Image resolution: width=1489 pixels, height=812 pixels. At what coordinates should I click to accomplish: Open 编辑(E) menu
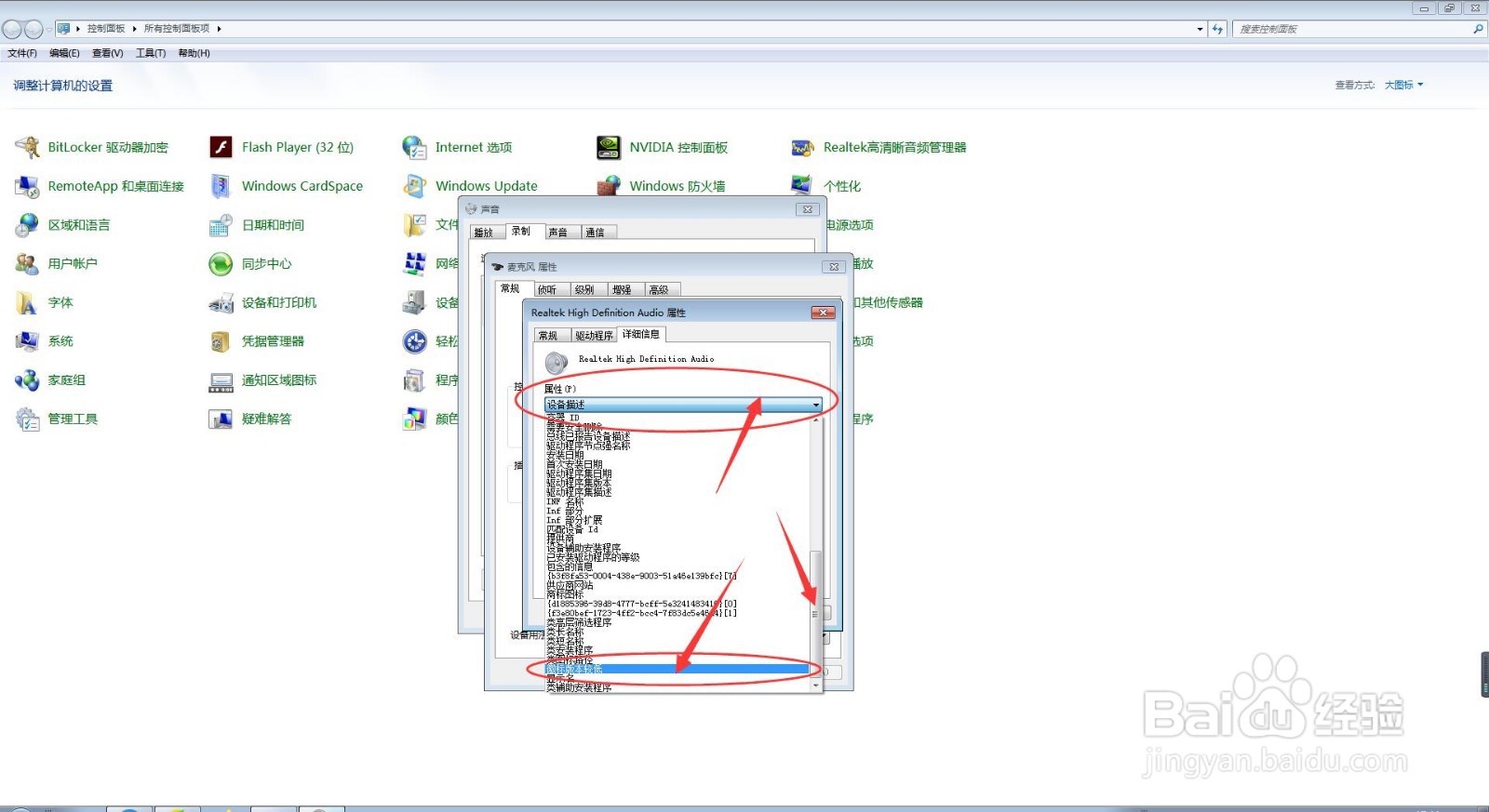(64, 53)
